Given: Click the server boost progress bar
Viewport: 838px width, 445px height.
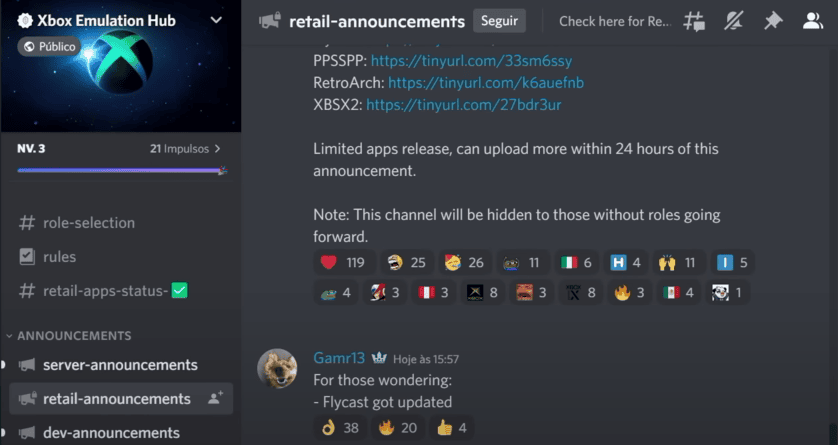Looking at the screenshot, I should 120,171.
